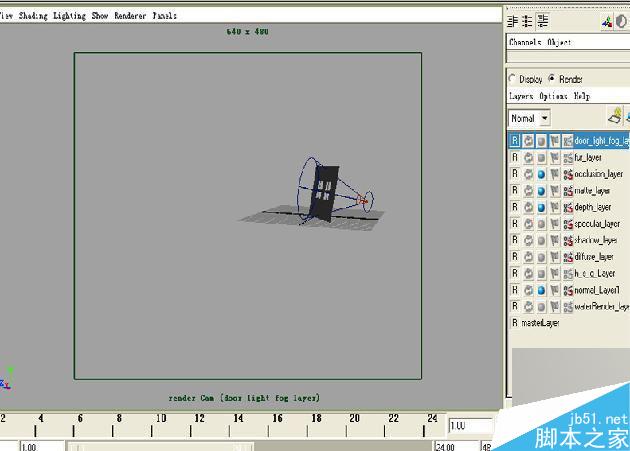The height and width of the screenshot is (451, 630).
Task: Open the recycle icon on door_light_fog_layer
Action: point(528,141)
